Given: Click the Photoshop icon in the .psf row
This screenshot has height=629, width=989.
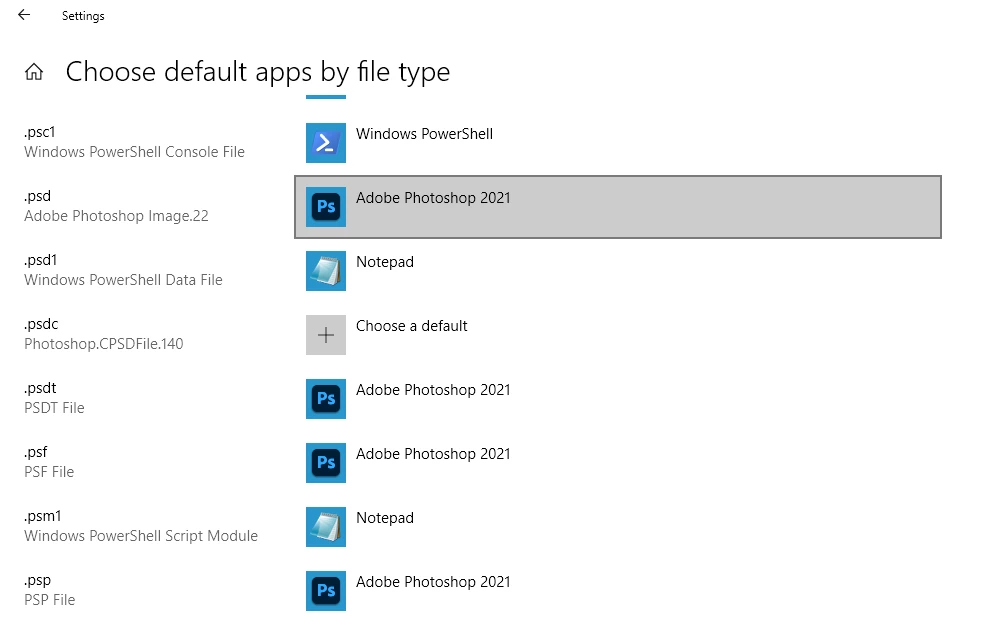Looking at the screenshot, I should (325, 462).
